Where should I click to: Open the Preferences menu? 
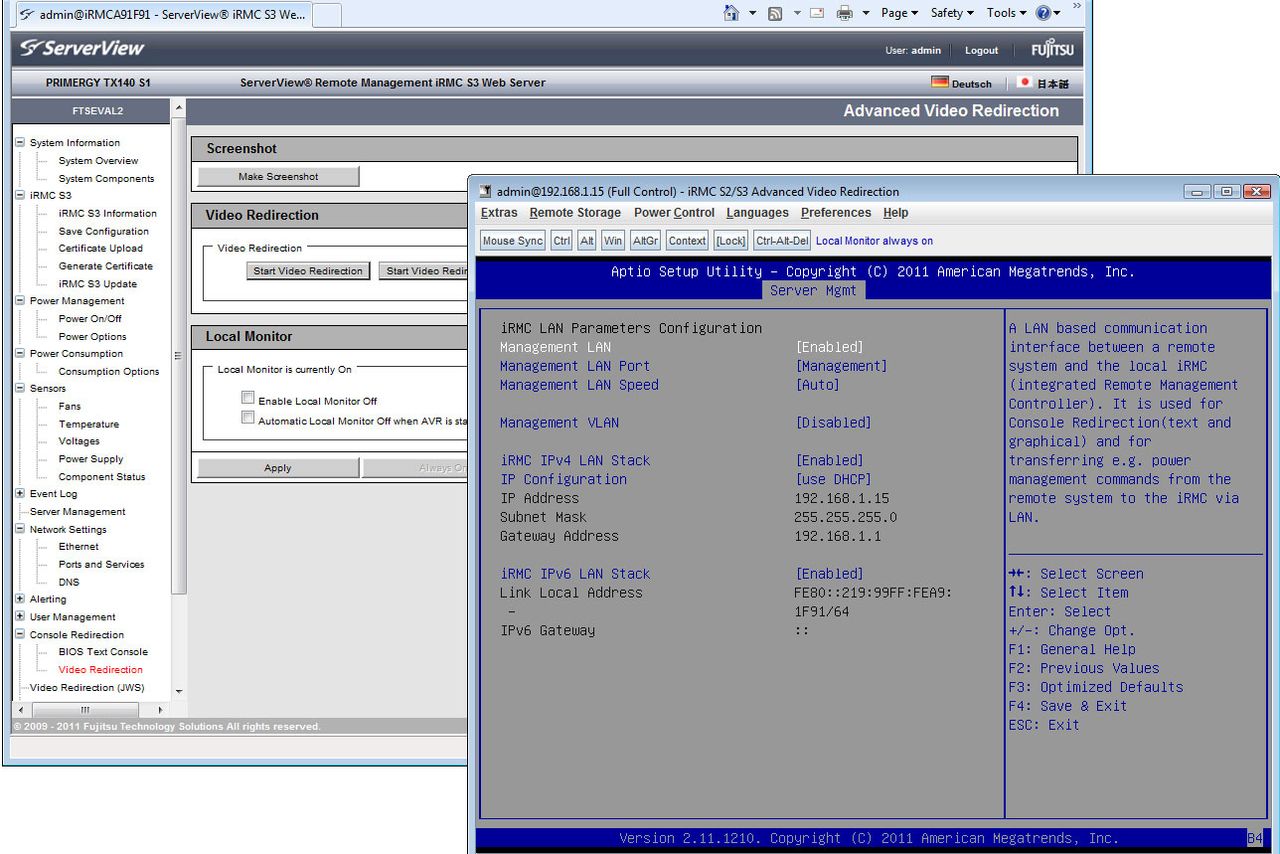coord(836,213)
